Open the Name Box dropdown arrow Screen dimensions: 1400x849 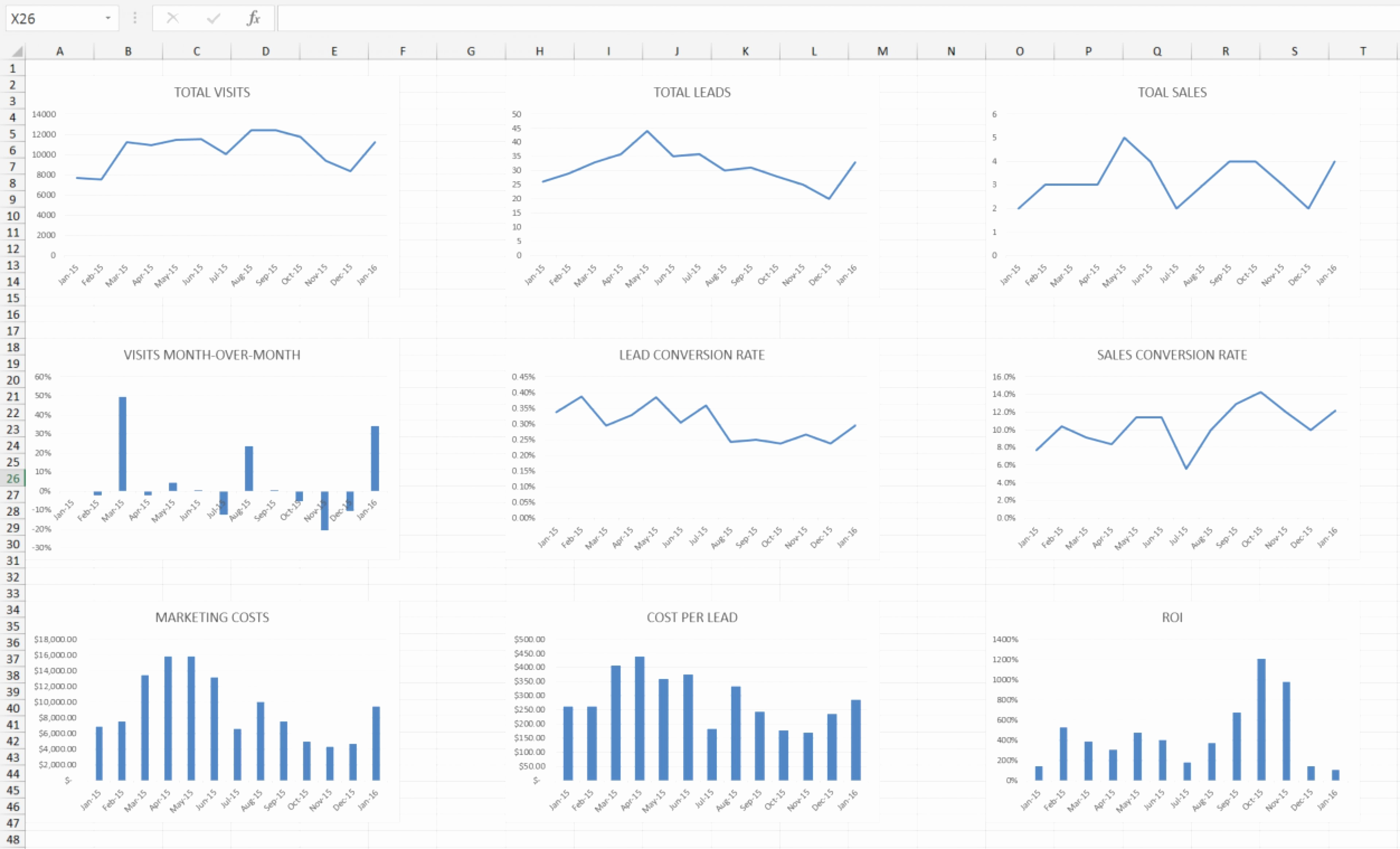point(108,18)
